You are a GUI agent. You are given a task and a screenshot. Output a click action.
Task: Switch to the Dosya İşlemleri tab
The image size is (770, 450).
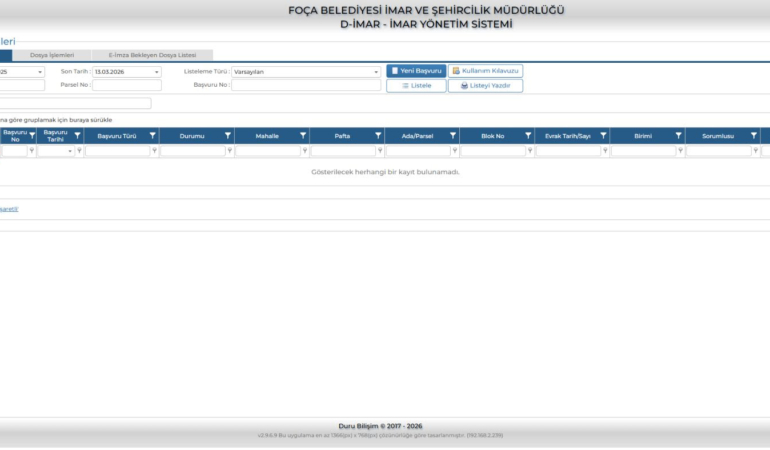click(x=52, y=55)
